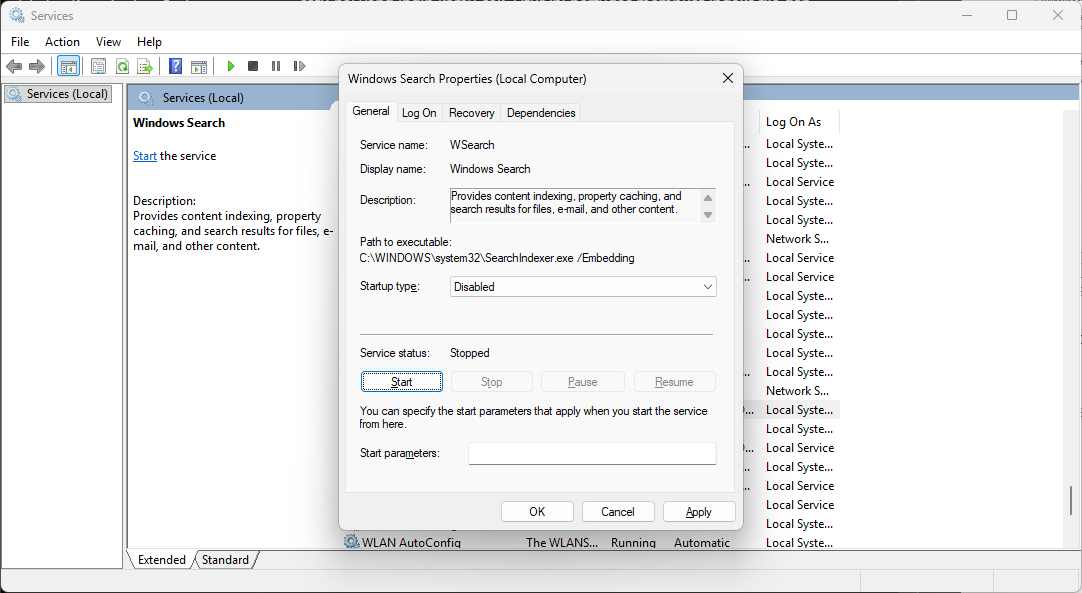The image size is (1082, 593).
Task: Click the greyed Stop button
Action: [x=491, y=382]
